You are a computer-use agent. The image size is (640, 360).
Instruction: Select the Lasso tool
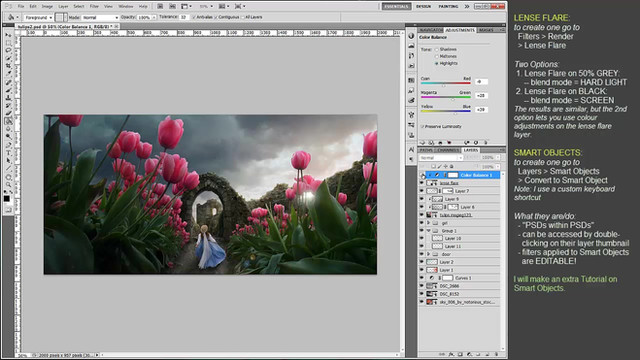coord(8,51)
